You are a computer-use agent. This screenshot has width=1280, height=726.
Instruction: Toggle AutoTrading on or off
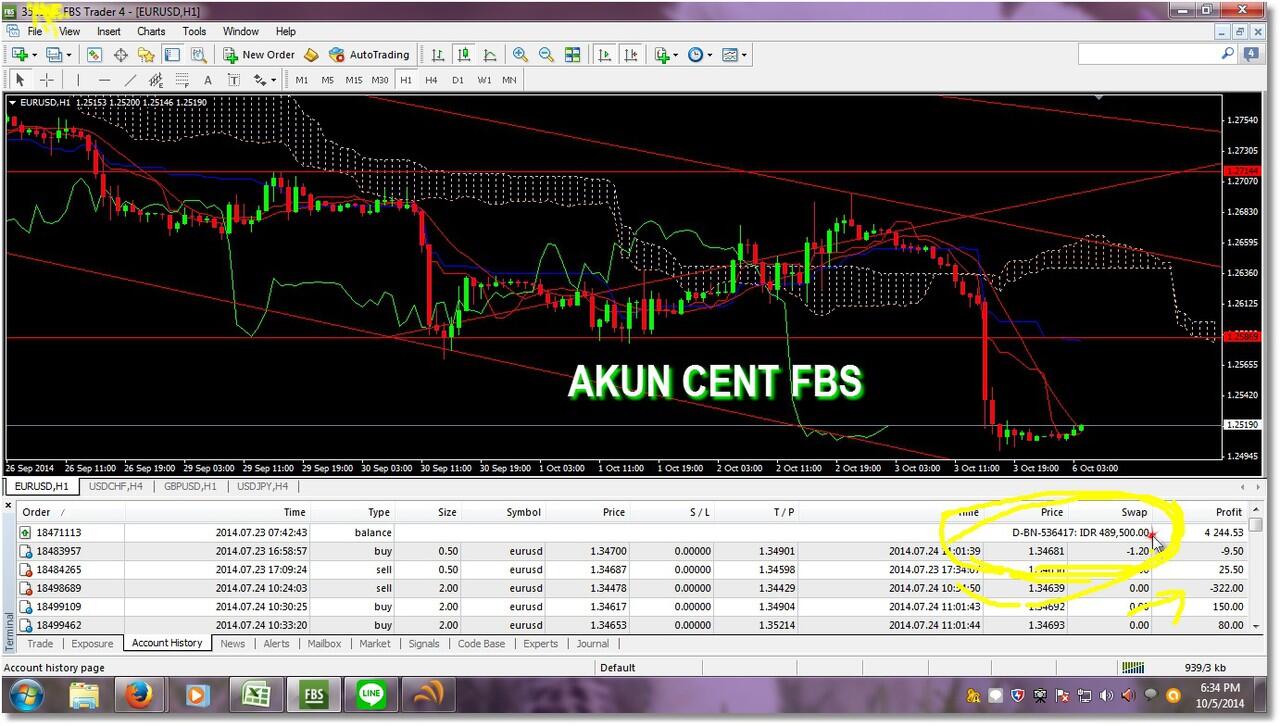(x=369, y=55)
